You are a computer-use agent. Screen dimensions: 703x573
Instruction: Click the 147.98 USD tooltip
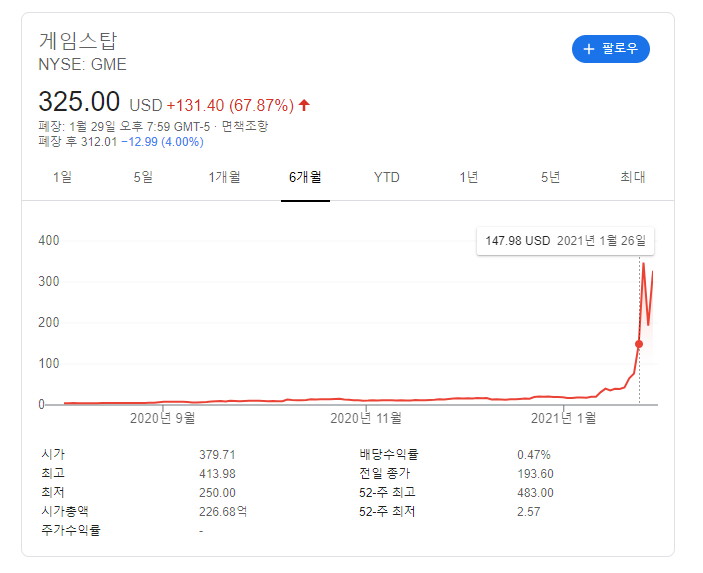tap(565, 241)
